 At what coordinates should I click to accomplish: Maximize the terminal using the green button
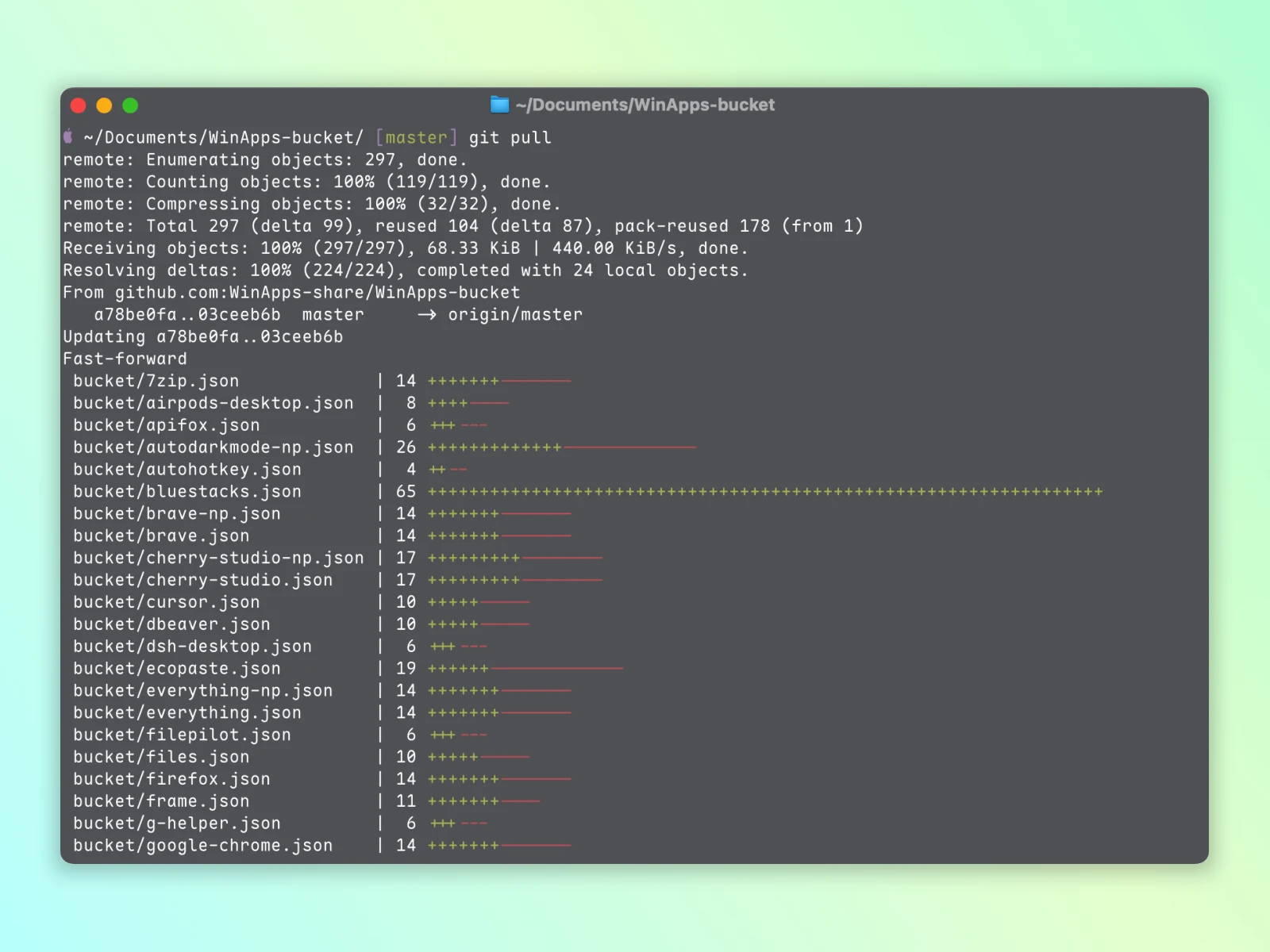tap(130, 106)
